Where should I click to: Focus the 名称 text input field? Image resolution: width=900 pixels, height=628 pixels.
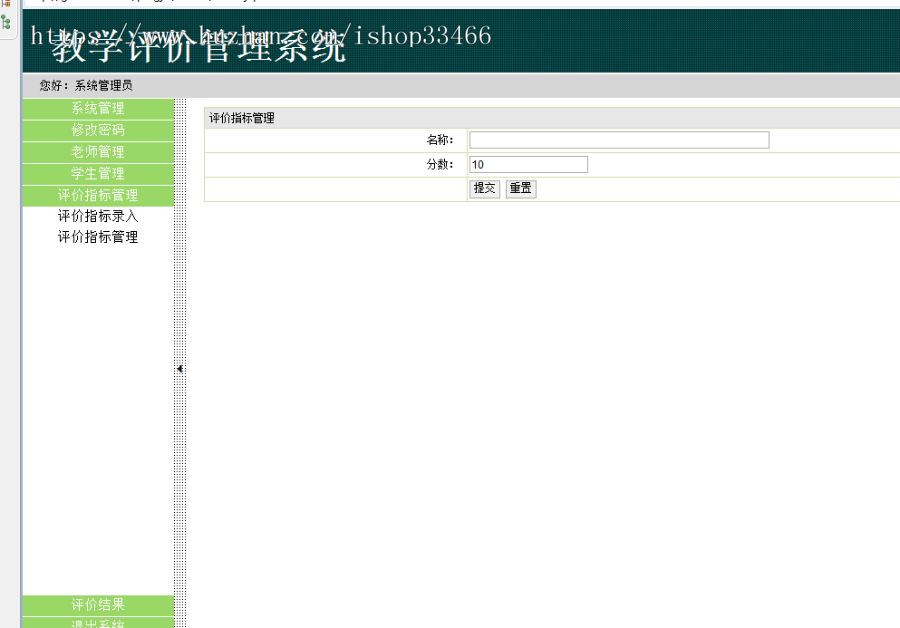coord(619,140)
